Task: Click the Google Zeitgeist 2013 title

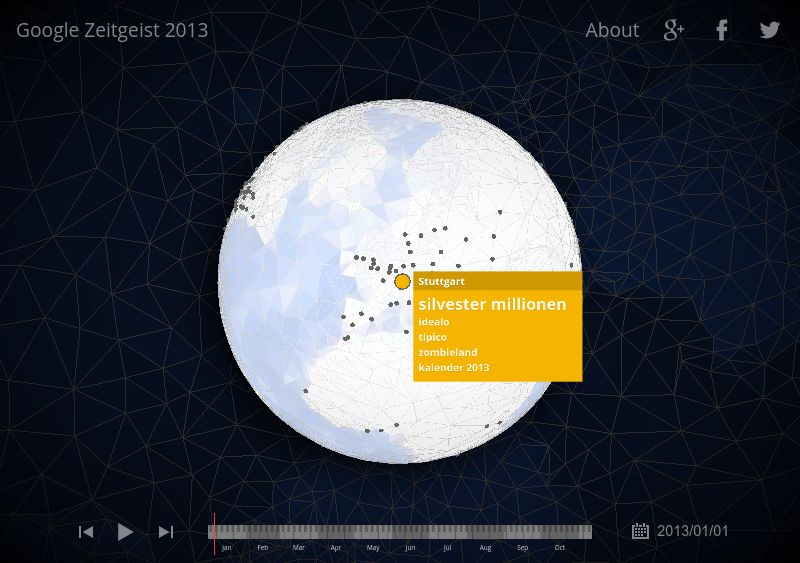Action: [112, 30]
